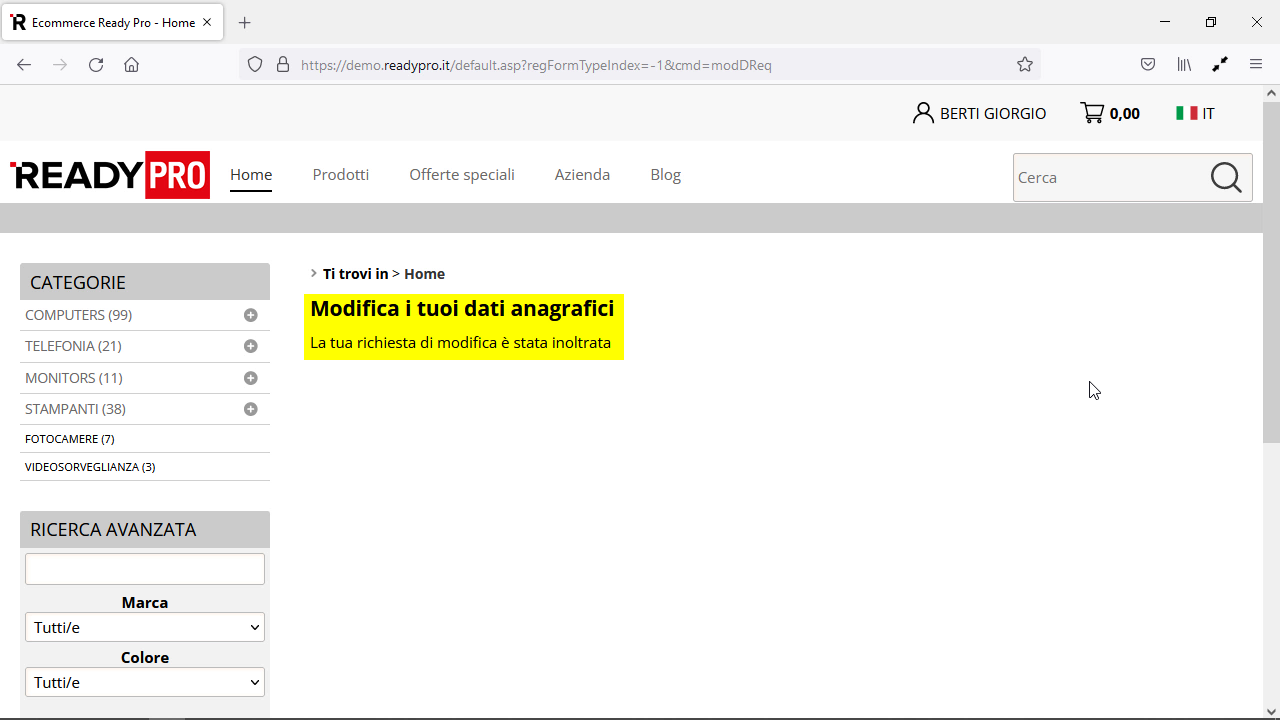Open the Prodotti menu item
The image size is (1280, 720).
[x=340, y=174]
